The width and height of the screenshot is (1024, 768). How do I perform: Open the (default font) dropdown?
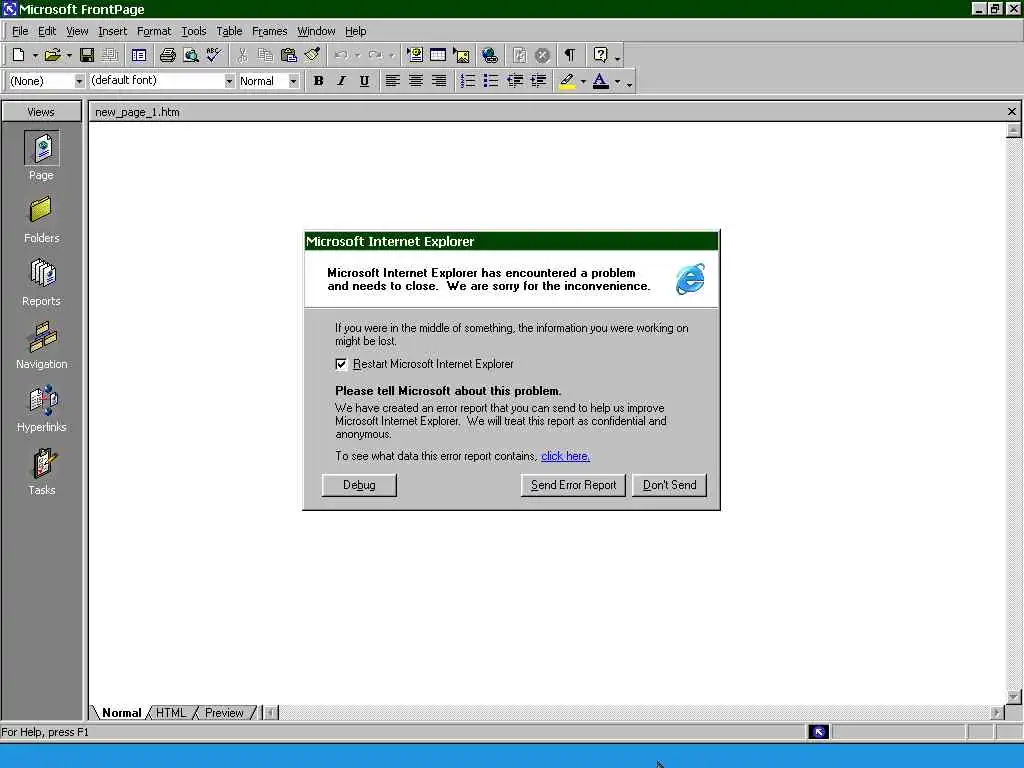coord(229,81)
